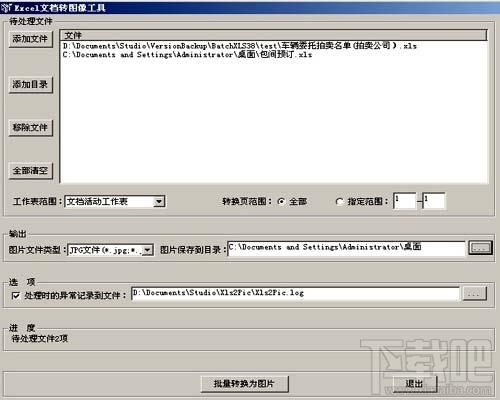Screen dimensions: 500x400
Task: Toggle the 处理时的异常记录到文件 checkbox
Action: coord(16,295)
